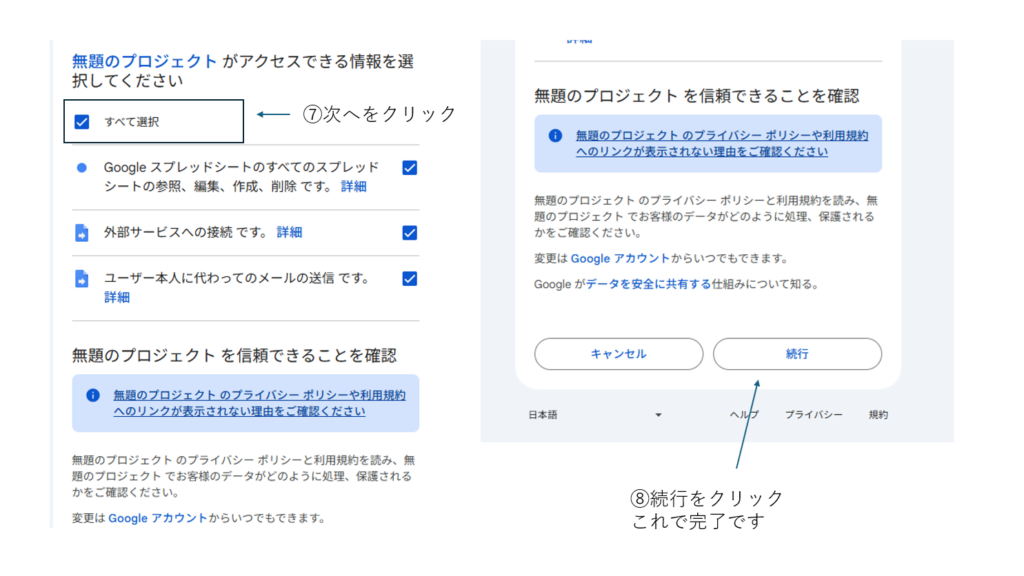Toggle the すべて選択 checkbox

(82, 122)
